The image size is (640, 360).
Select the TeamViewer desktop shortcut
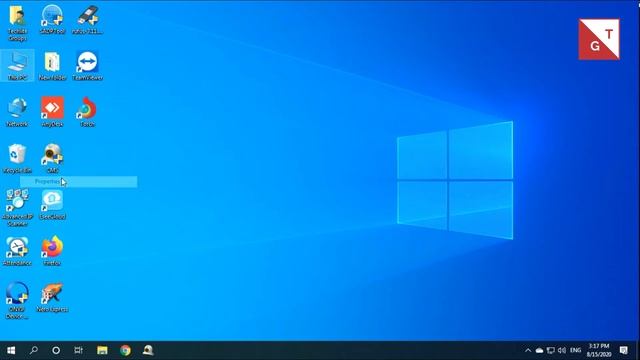tap(87, 66)
